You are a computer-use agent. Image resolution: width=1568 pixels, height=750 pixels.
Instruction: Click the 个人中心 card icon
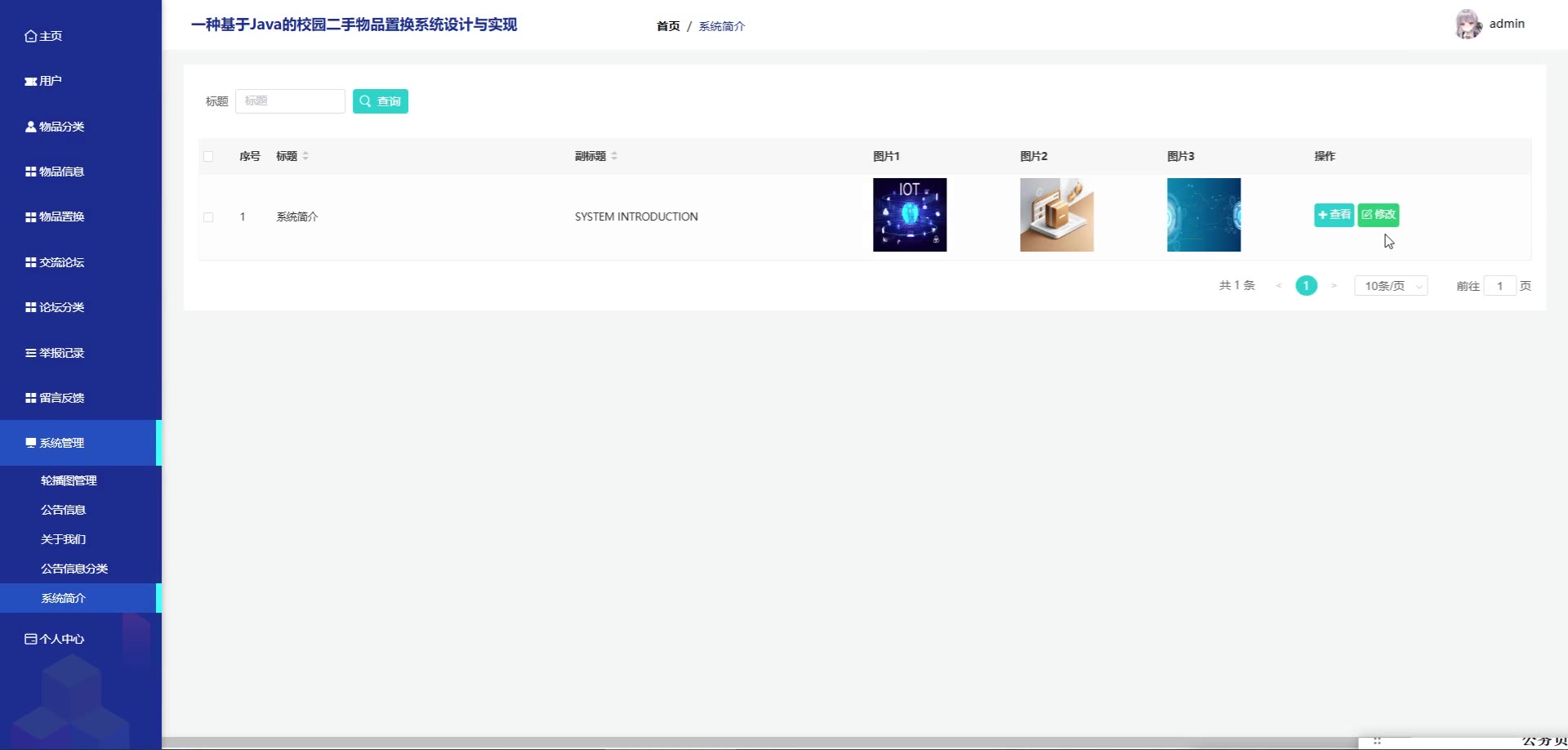click(31, 639)
